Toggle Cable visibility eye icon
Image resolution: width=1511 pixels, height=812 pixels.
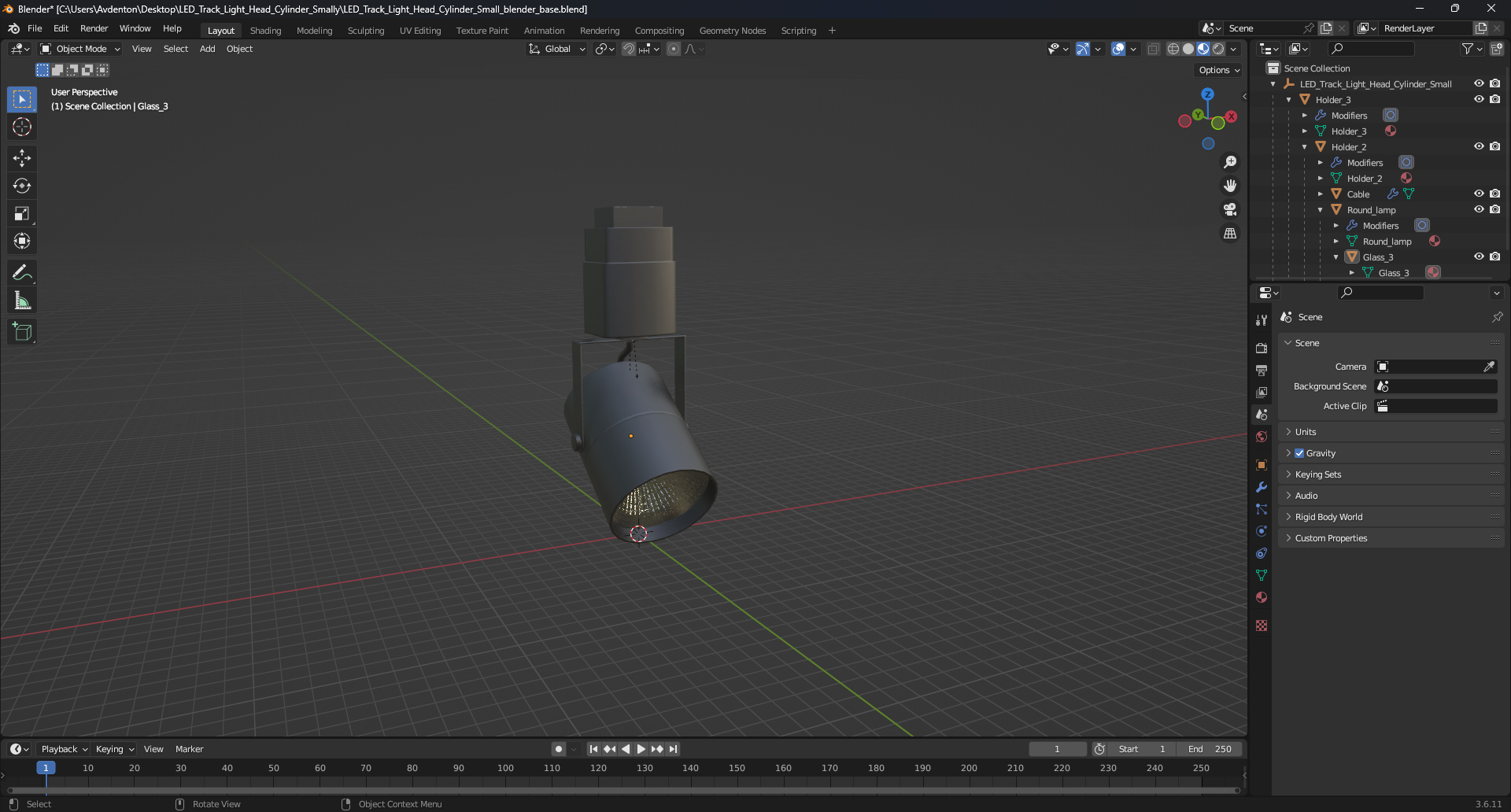(1479, 194)
